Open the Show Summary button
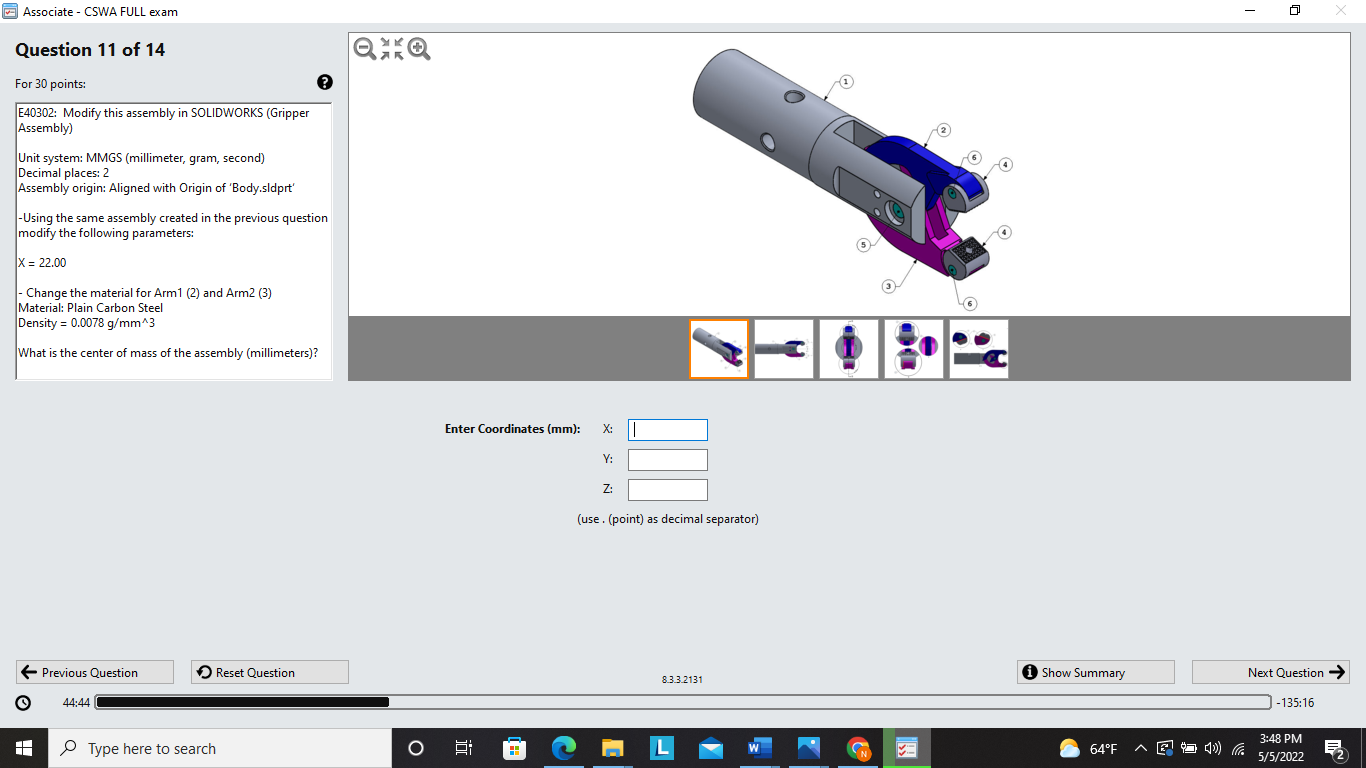The image size is (1366, 768). (1096, 672)
